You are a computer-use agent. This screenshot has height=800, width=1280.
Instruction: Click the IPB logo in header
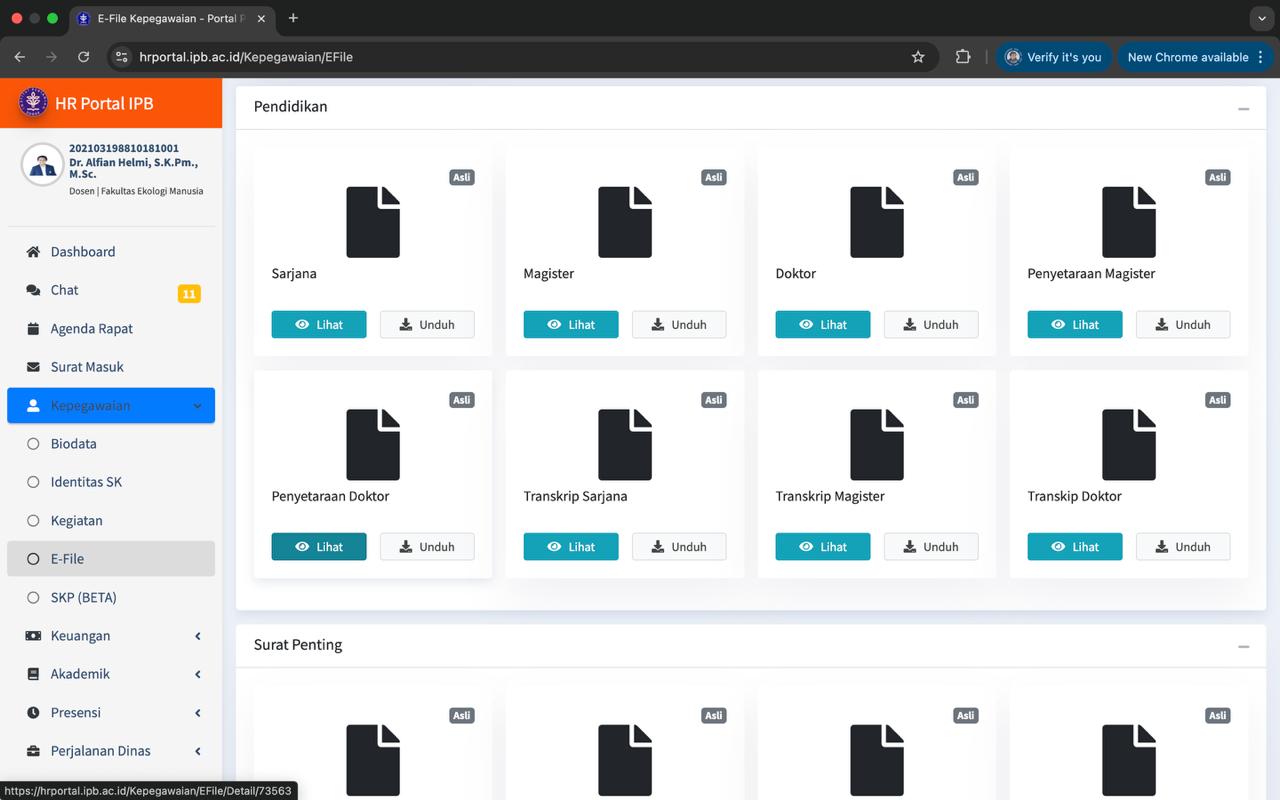33,103
